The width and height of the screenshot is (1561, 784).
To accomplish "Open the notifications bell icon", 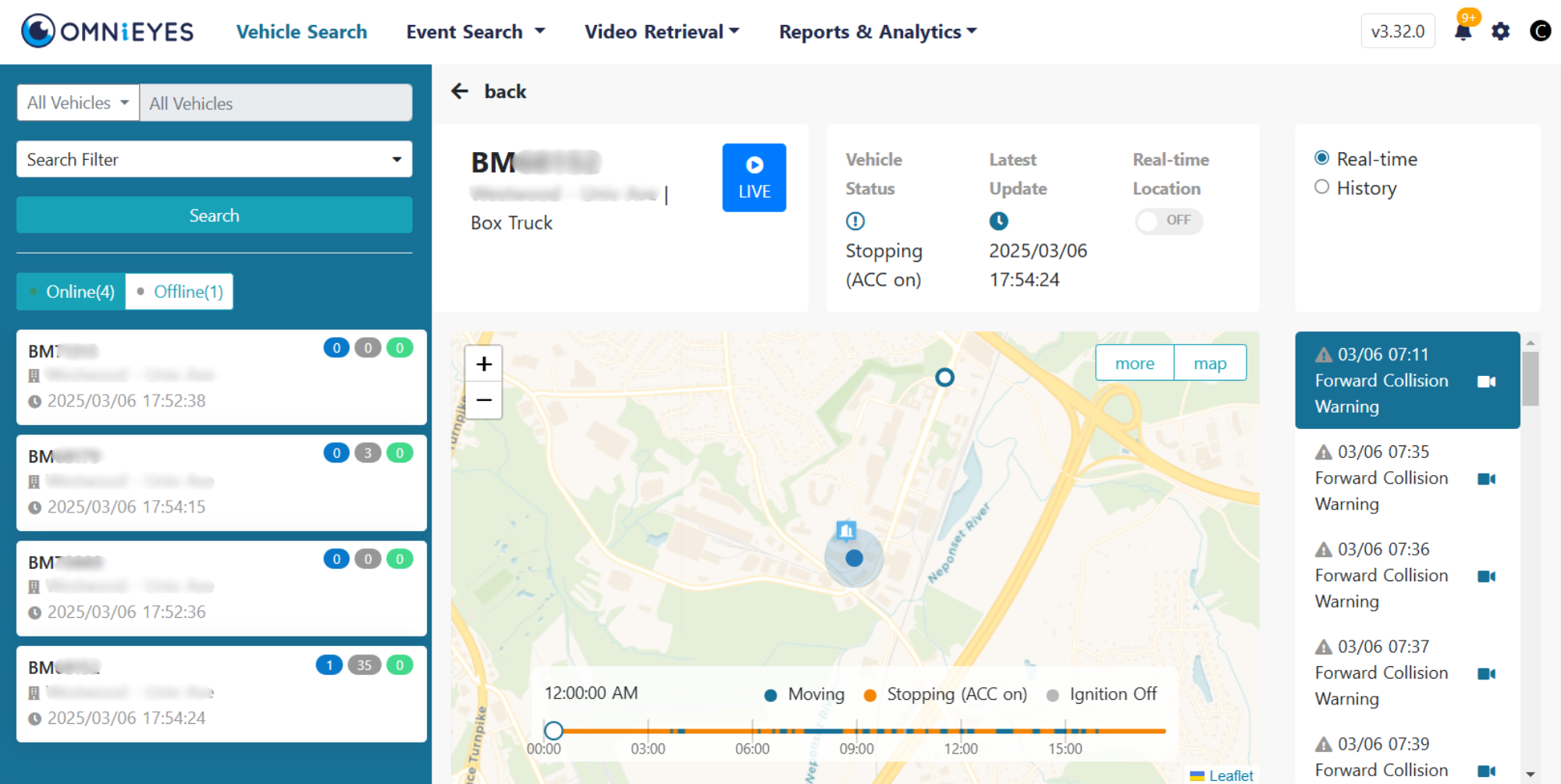I will coord(1463,32).
